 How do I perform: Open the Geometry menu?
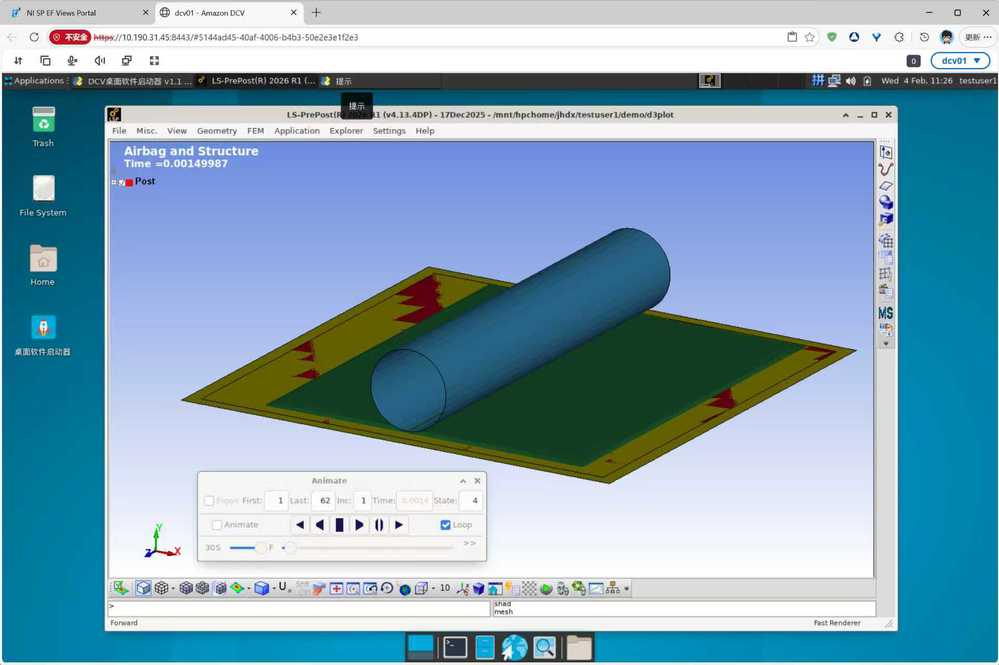point(216,131)
